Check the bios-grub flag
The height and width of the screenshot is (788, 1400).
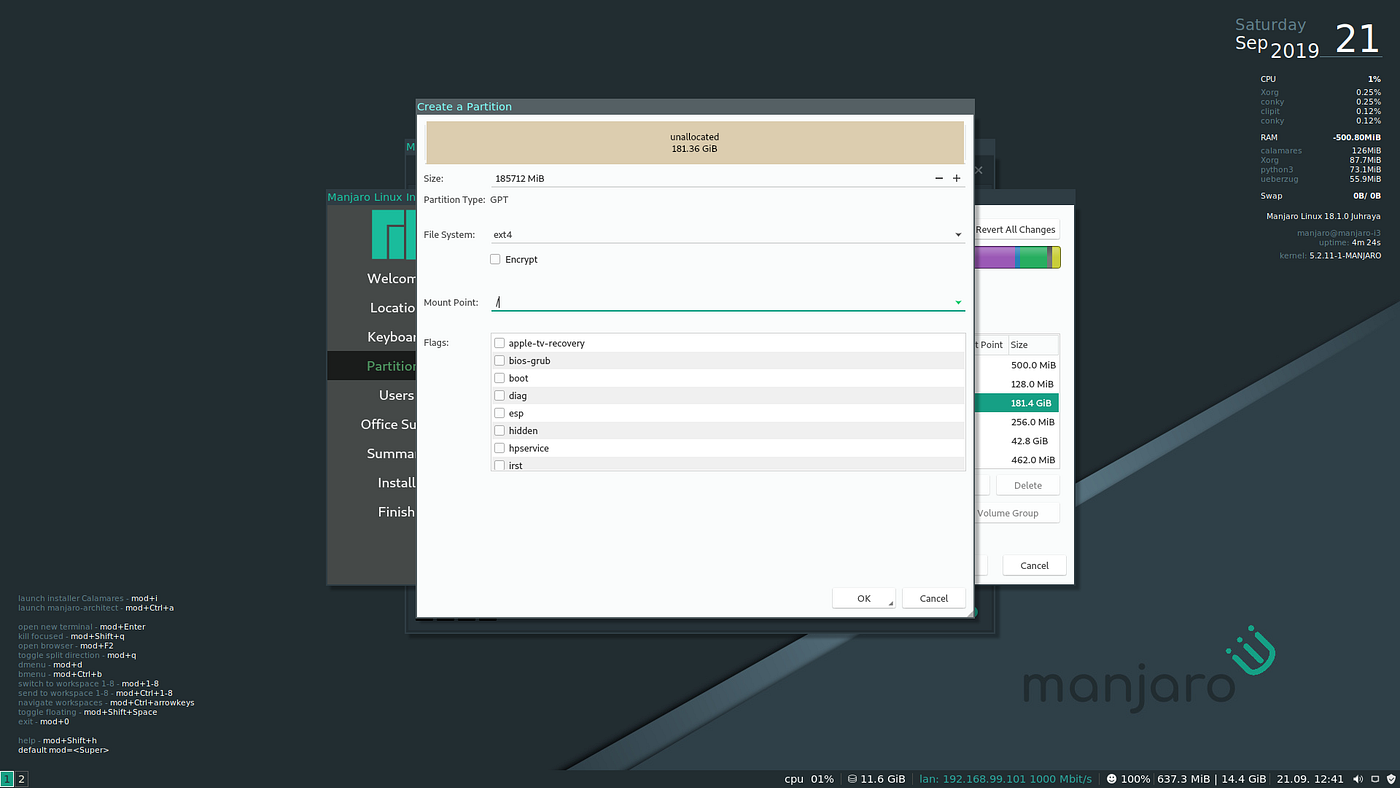pos(499,360)
